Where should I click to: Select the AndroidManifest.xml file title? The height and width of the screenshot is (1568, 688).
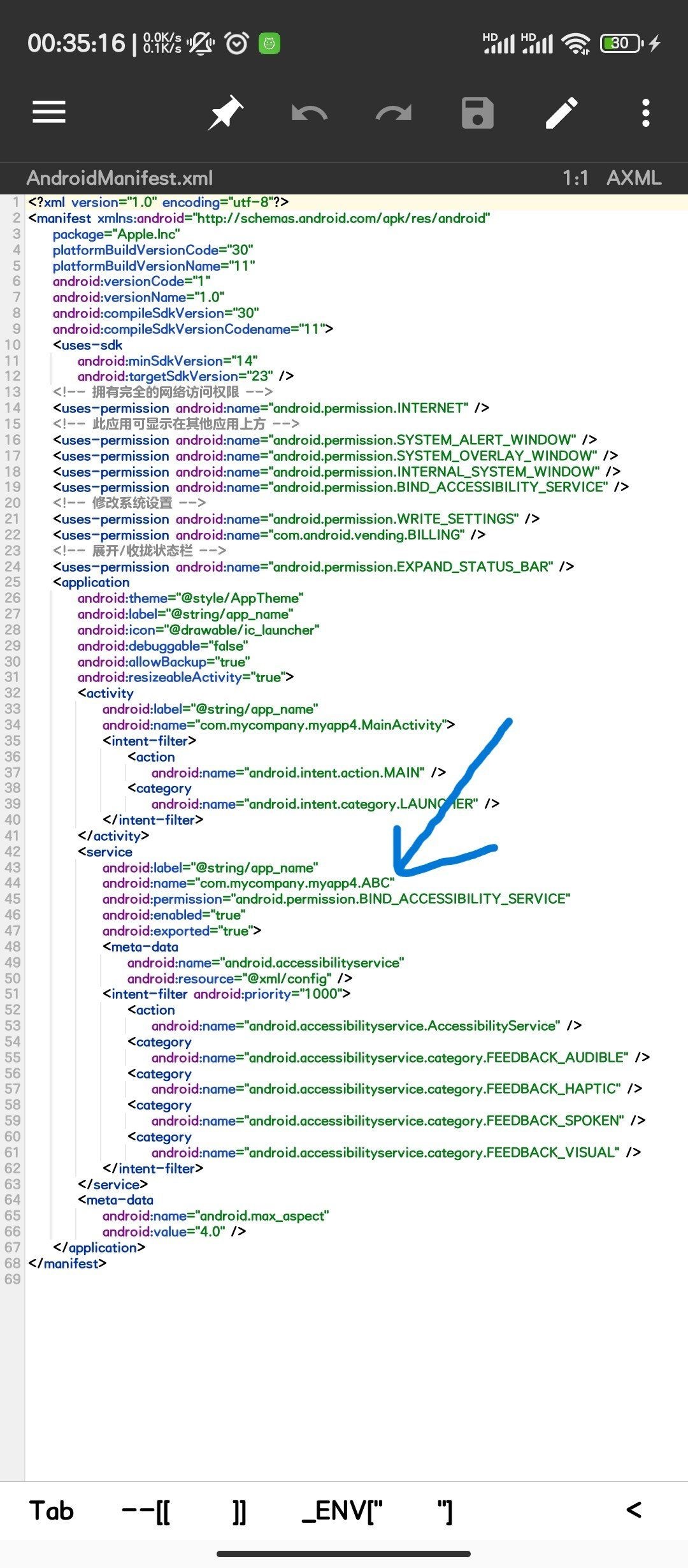(120, 178)
